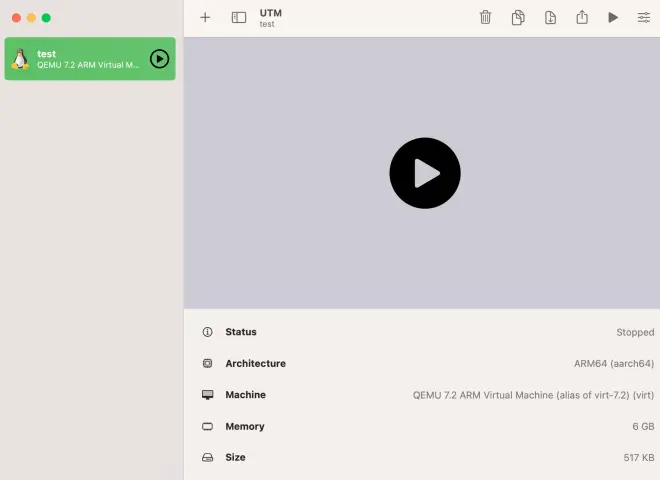Toggle the sidebar visibility icon
Screen dimensions: 660x480
click(239, 17)
